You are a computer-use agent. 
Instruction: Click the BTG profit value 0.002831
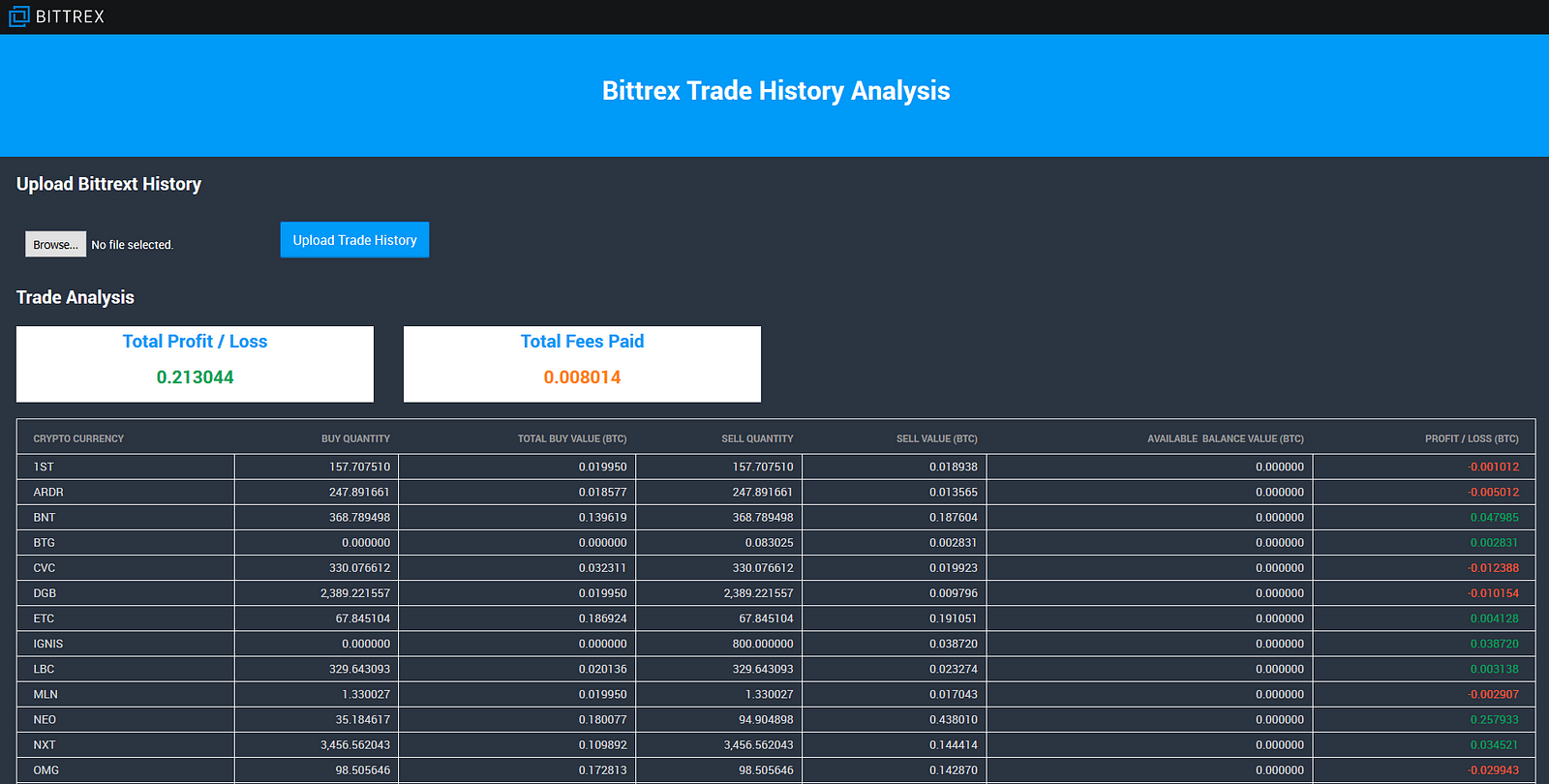tap(1495, 542)
